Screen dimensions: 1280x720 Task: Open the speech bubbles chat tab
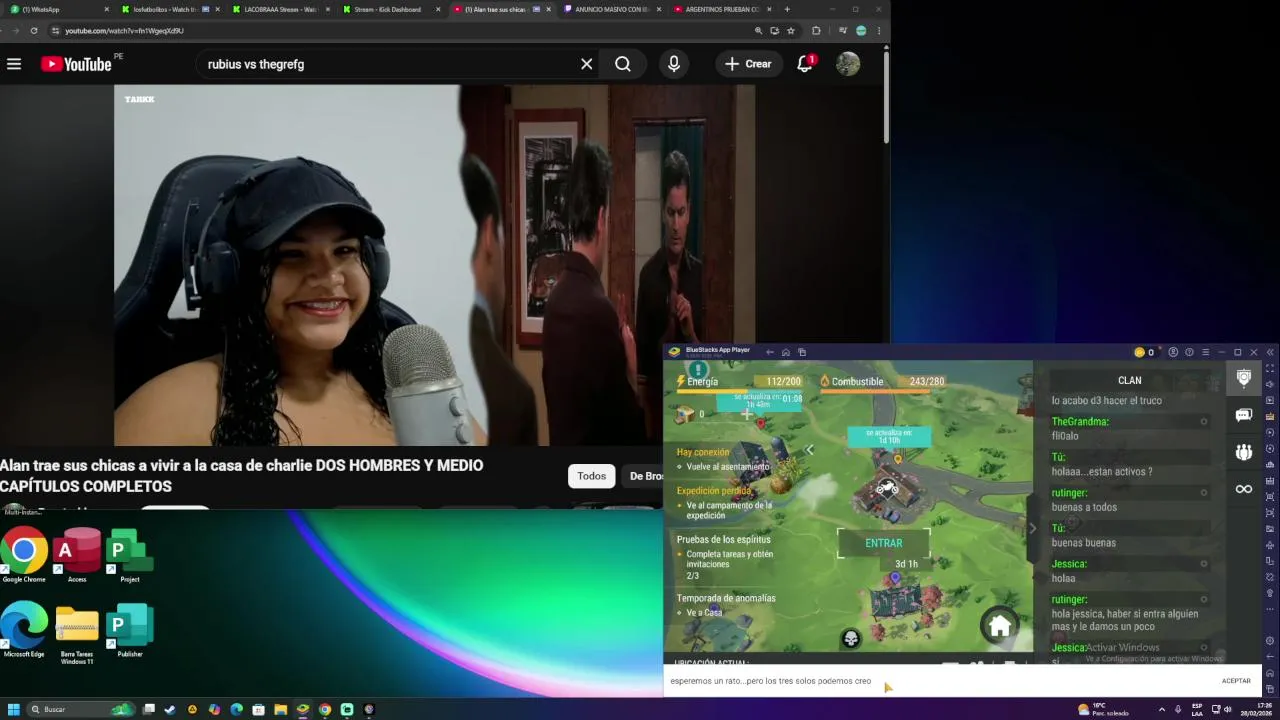[x=1243, y=415]
